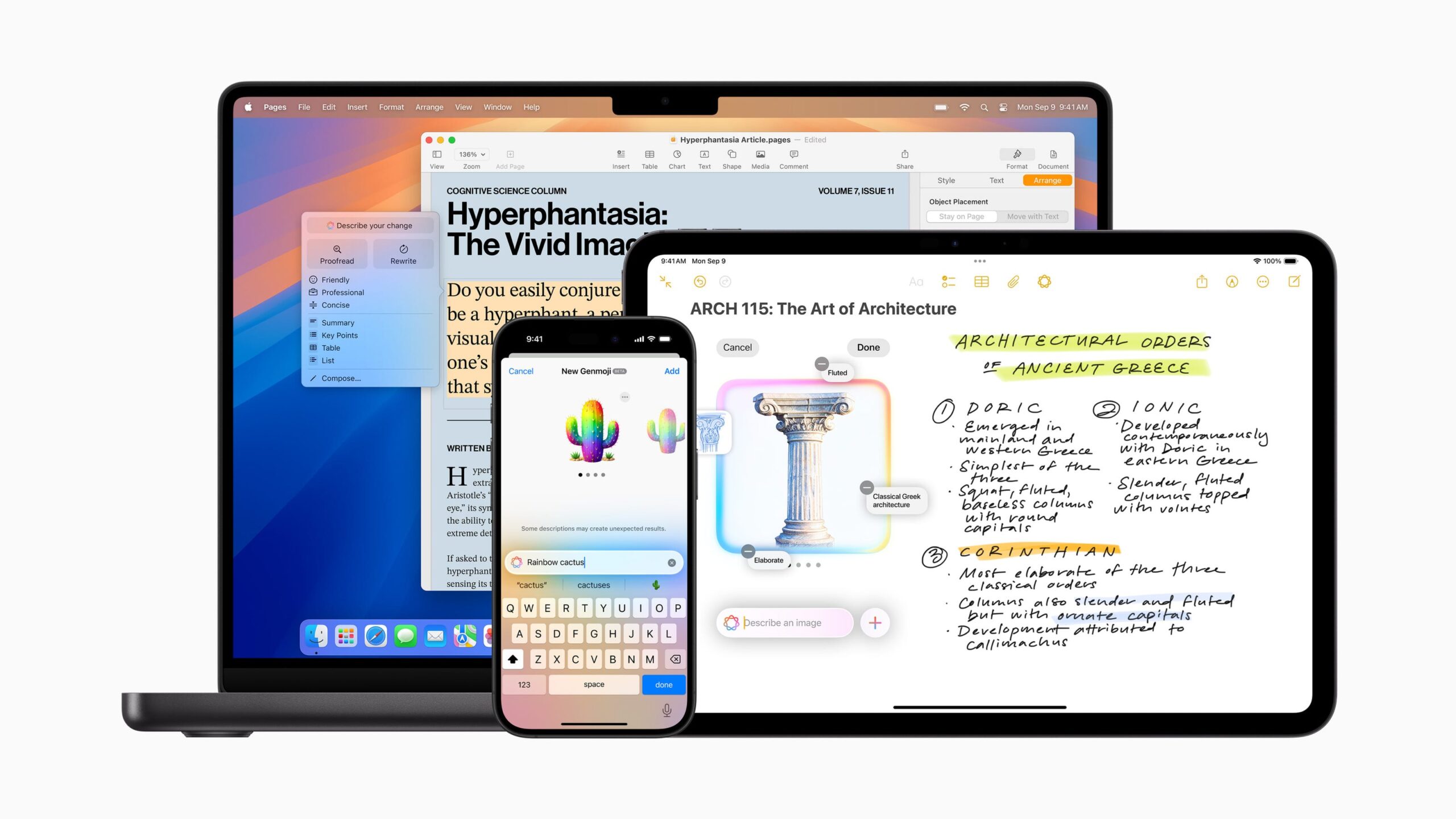
Task: Select the Checklist icon in Notes toolbar
Action: click(x=949, y=281)
